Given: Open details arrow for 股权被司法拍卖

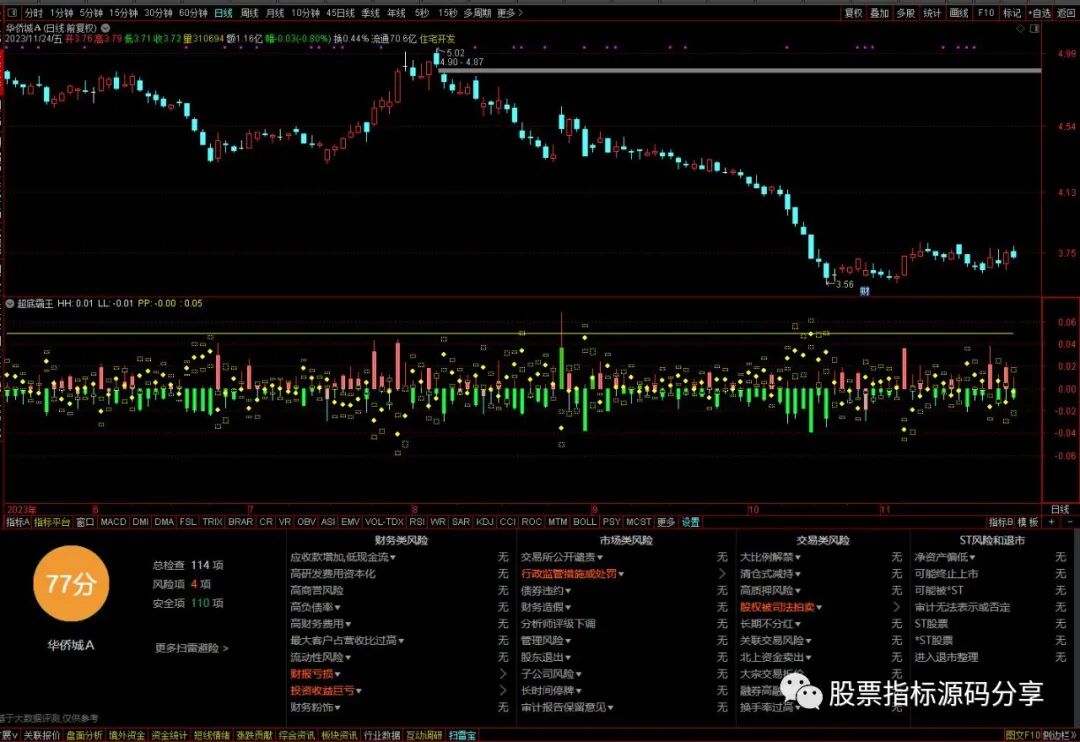Looking at the screenshot, I should pyautogui.click(x=896, y=607).
